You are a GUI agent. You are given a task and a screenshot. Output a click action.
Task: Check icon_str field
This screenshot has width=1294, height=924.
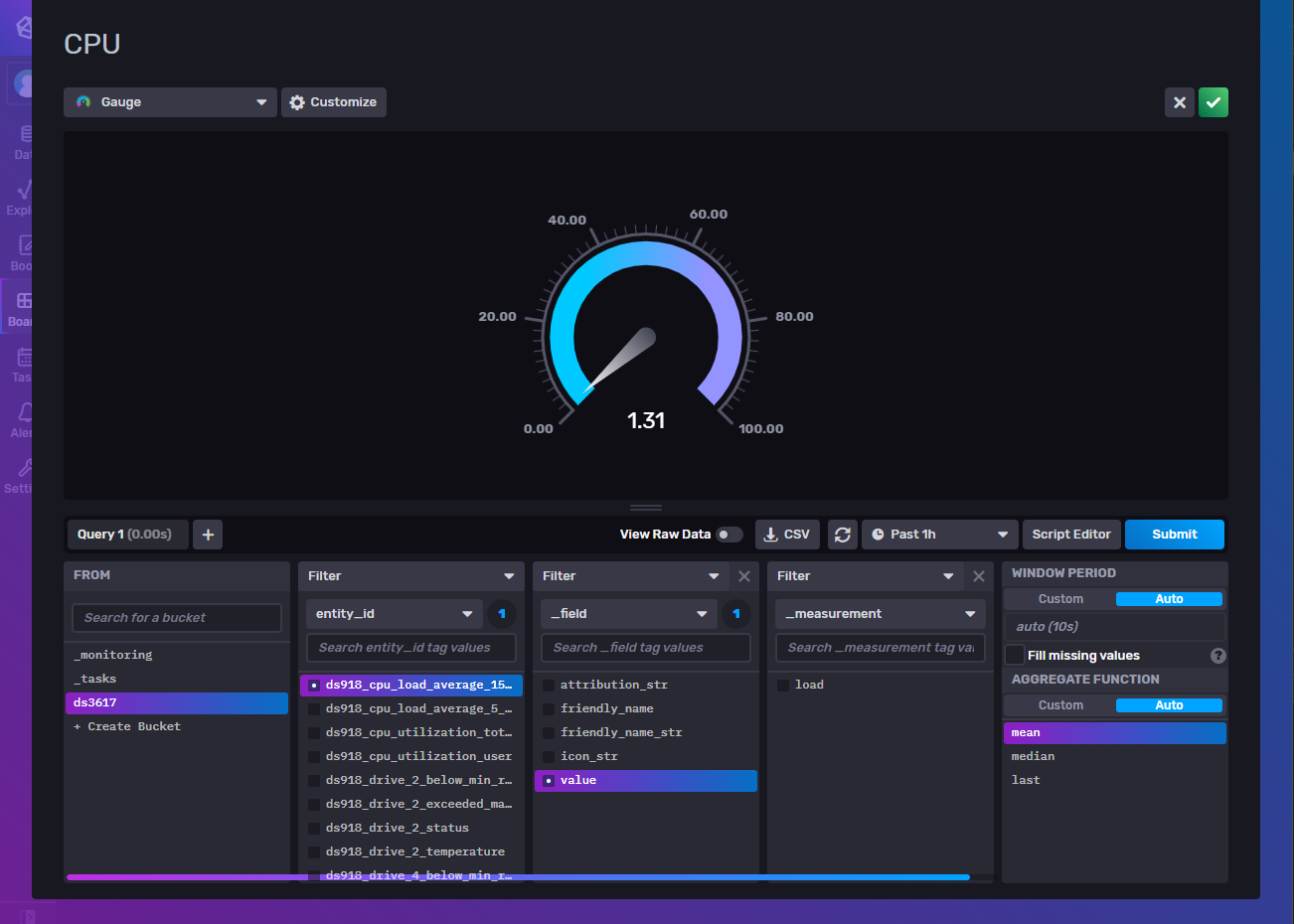tap(646, 757)
